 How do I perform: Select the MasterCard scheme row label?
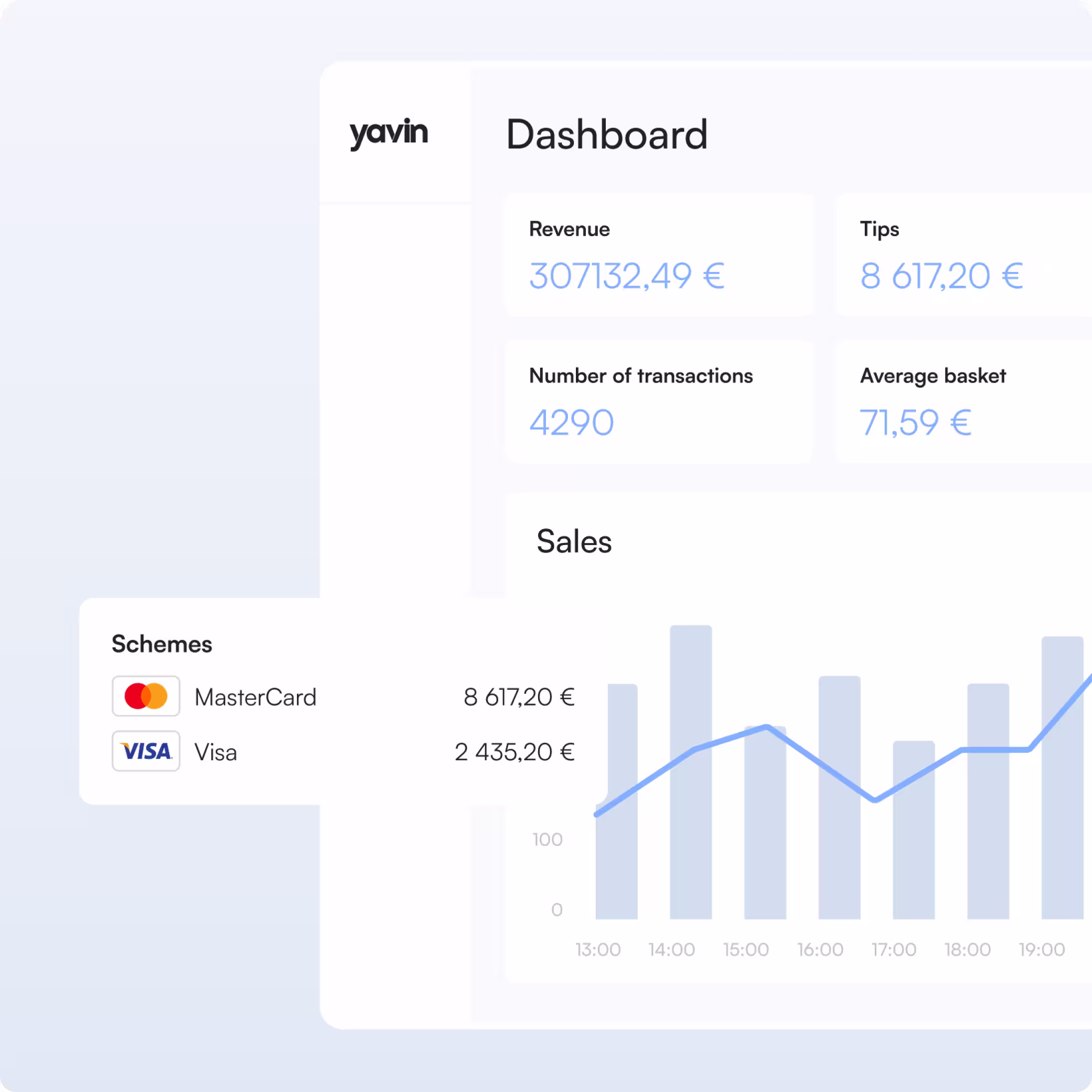(255, 697)
